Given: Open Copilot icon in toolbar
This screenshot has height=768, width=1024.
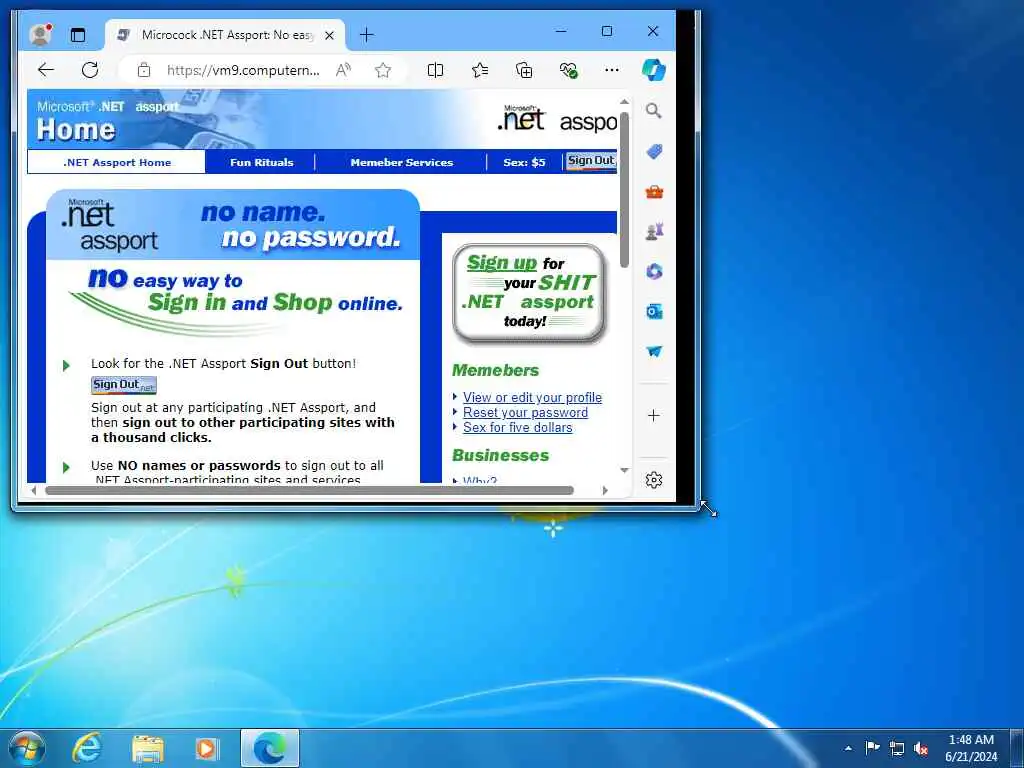Looking at the screenshot, I should pos(653,70).
